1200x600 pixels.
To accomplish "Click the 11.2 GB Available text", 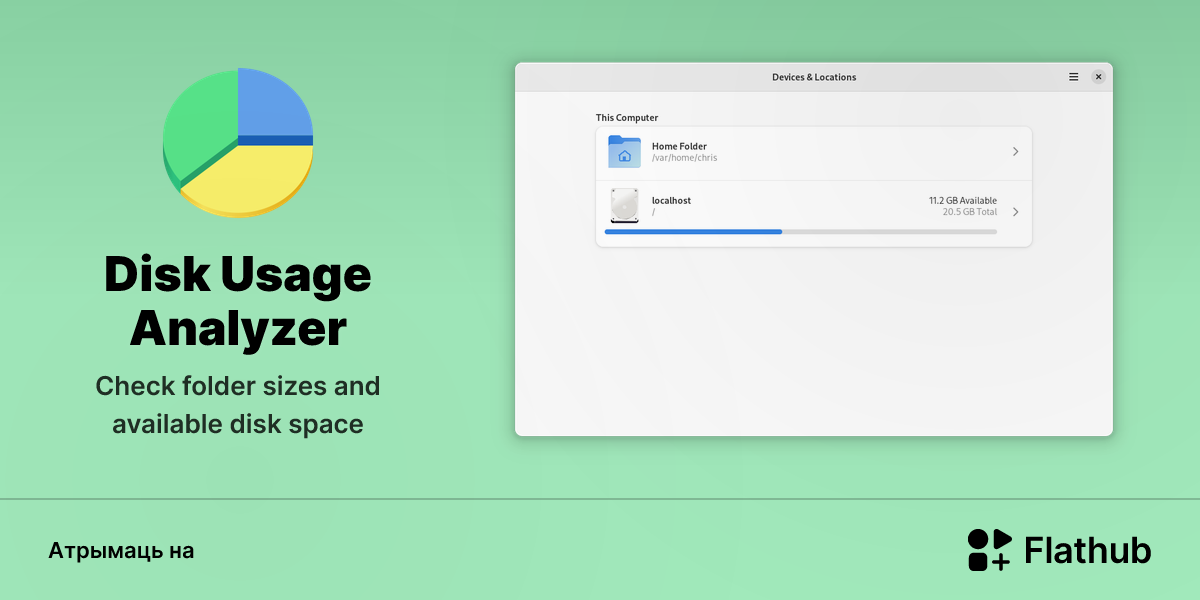I will [963, 200].
